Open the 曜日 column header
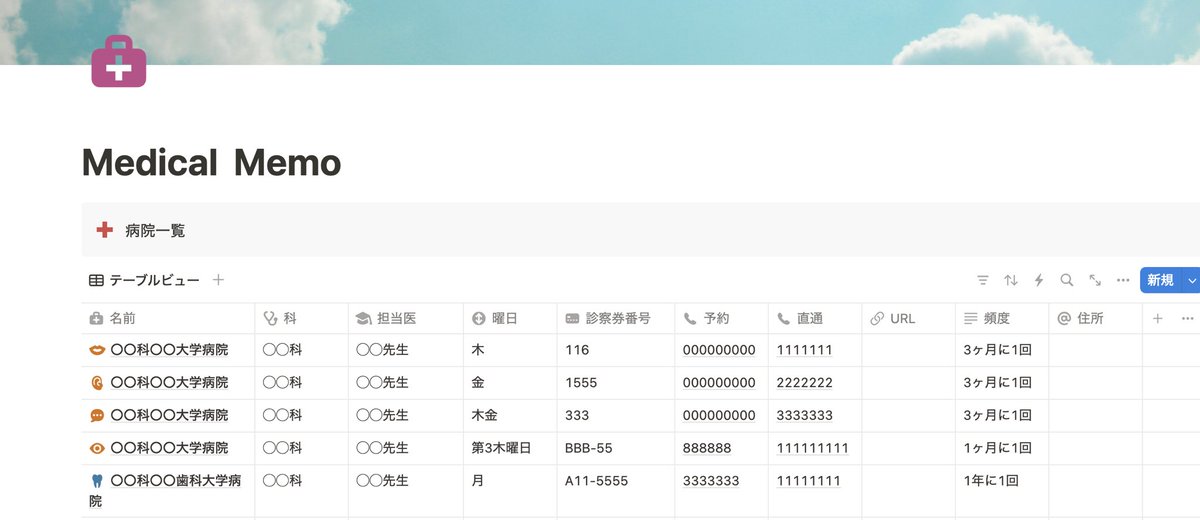The width and height of the screenshot is (1200, 520). click(x=510, y=319)
